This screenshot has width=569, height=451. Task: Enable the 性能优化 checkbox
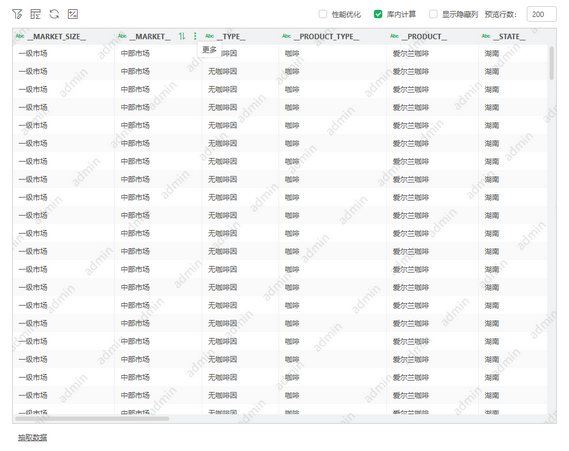(323, 14)
